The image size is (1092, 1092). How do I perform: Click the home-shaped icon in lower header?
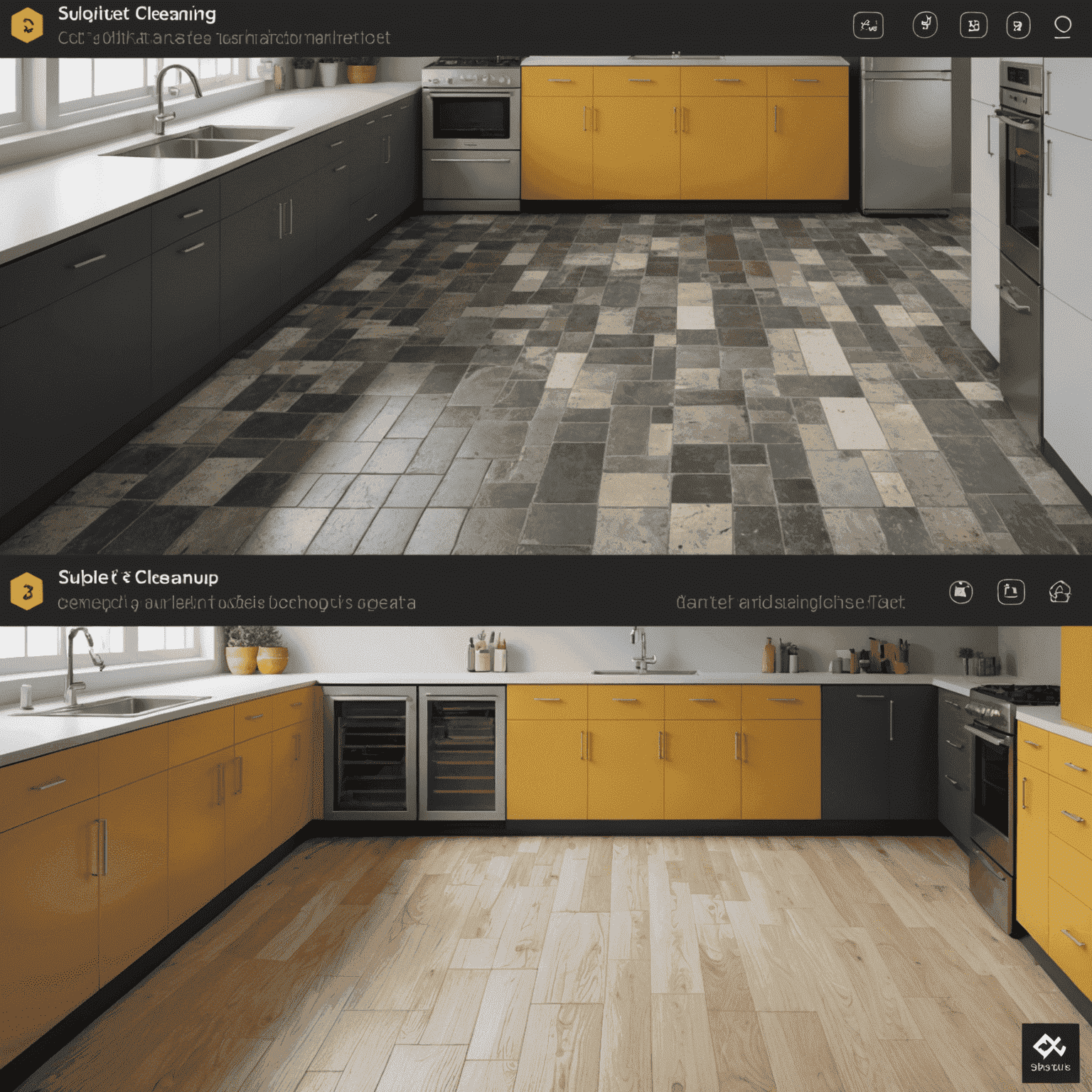click(1060, 591)
